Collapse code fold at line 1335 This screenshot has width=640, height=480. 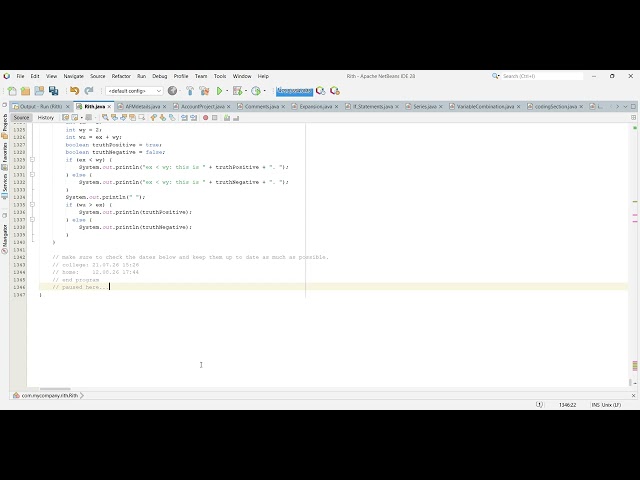32,204
